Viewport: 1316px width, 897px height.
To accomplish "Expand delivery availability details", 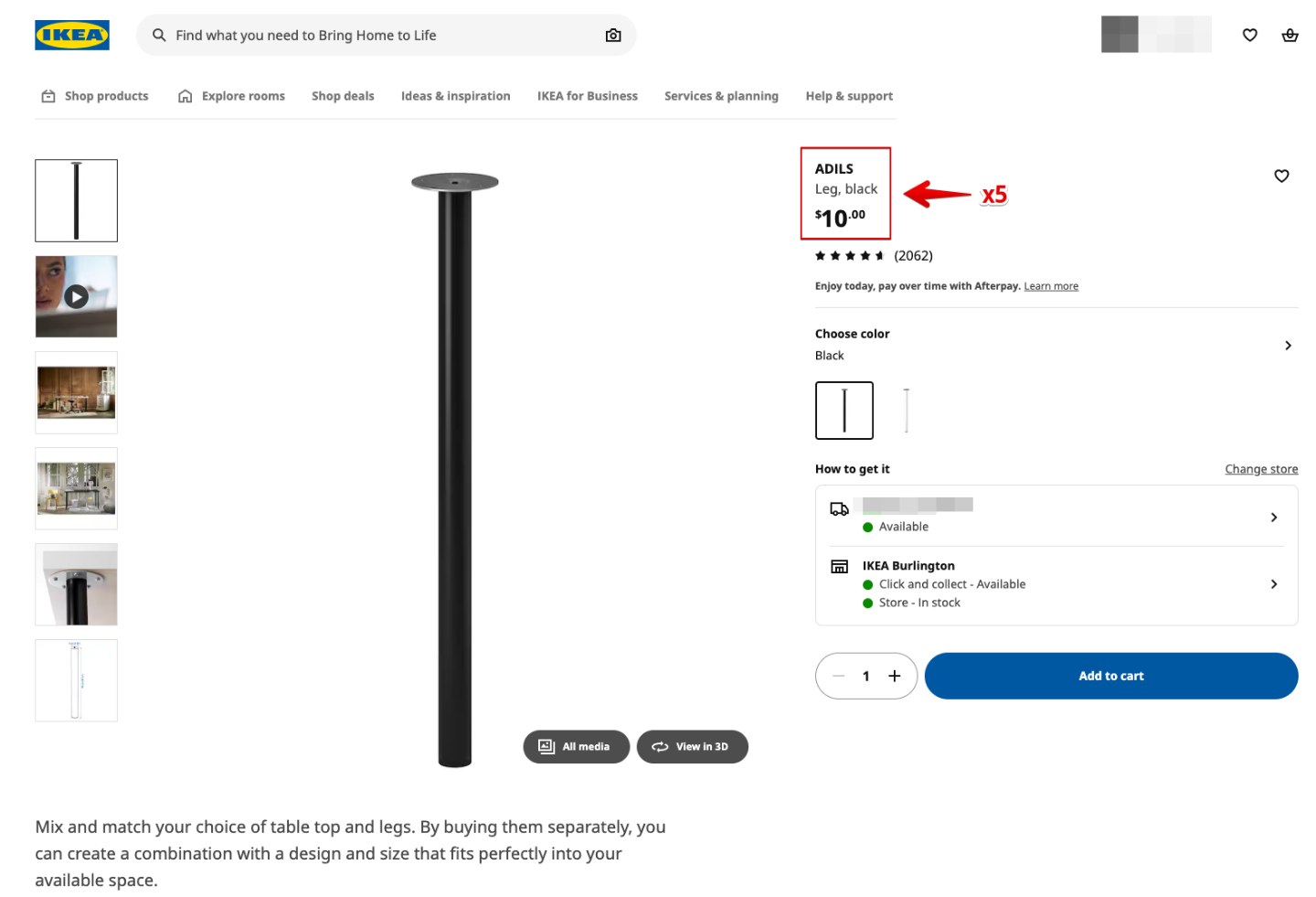I will [1274, 518].
